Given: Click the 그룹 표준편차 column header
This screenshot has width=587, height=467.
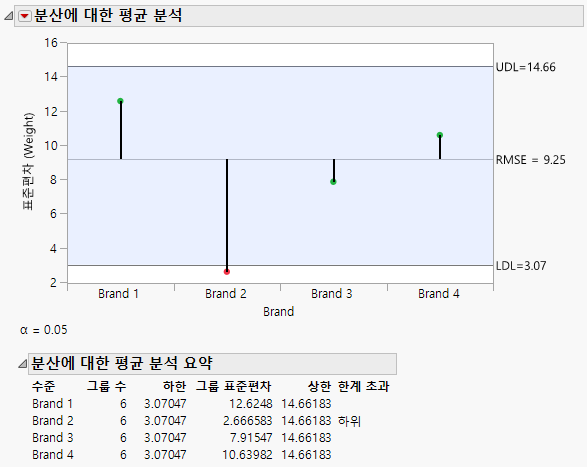Looking at the screenshot, I should point(234,386).
